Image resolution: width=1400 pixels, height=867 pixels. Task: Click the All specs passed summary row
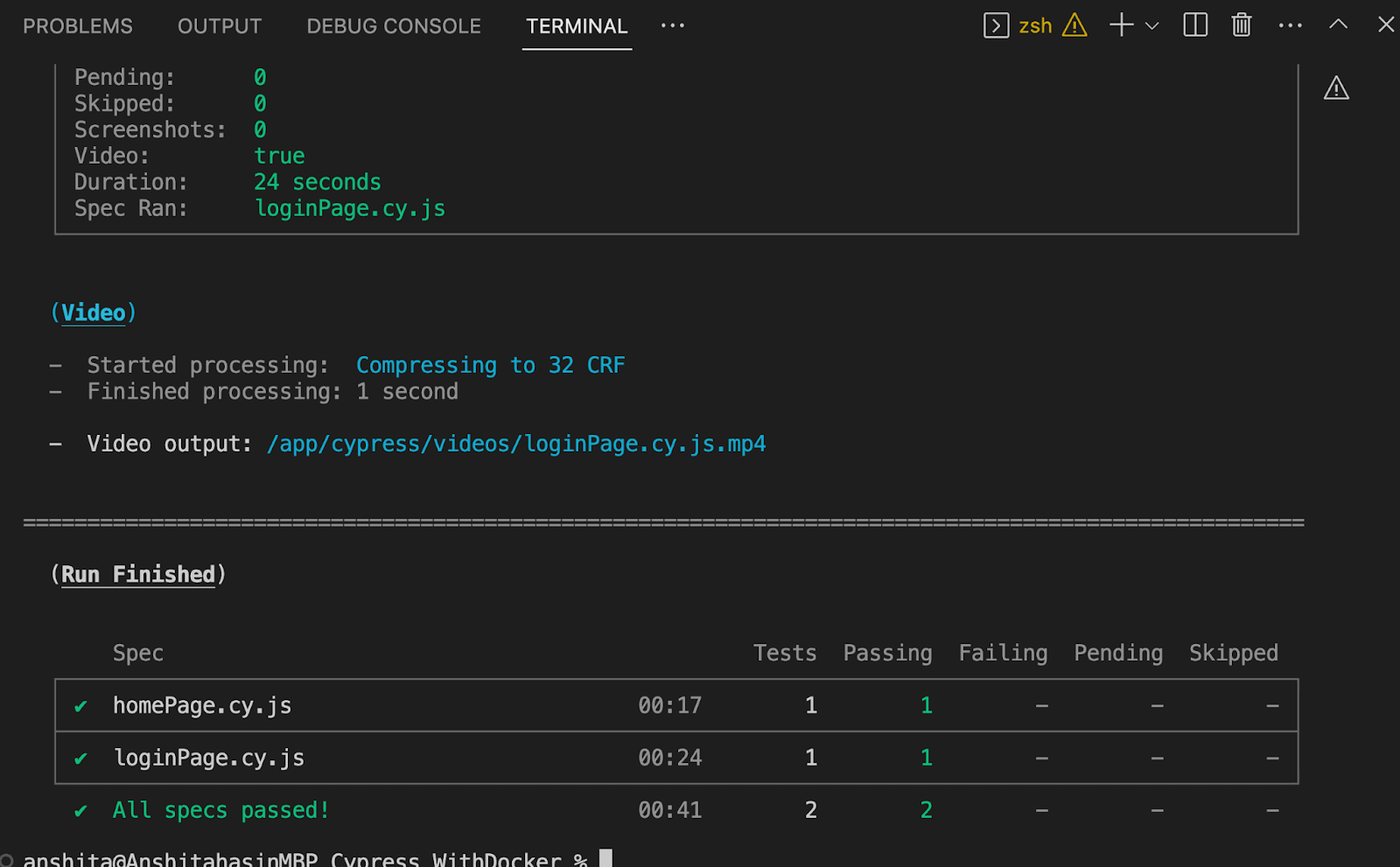[220, 809]
